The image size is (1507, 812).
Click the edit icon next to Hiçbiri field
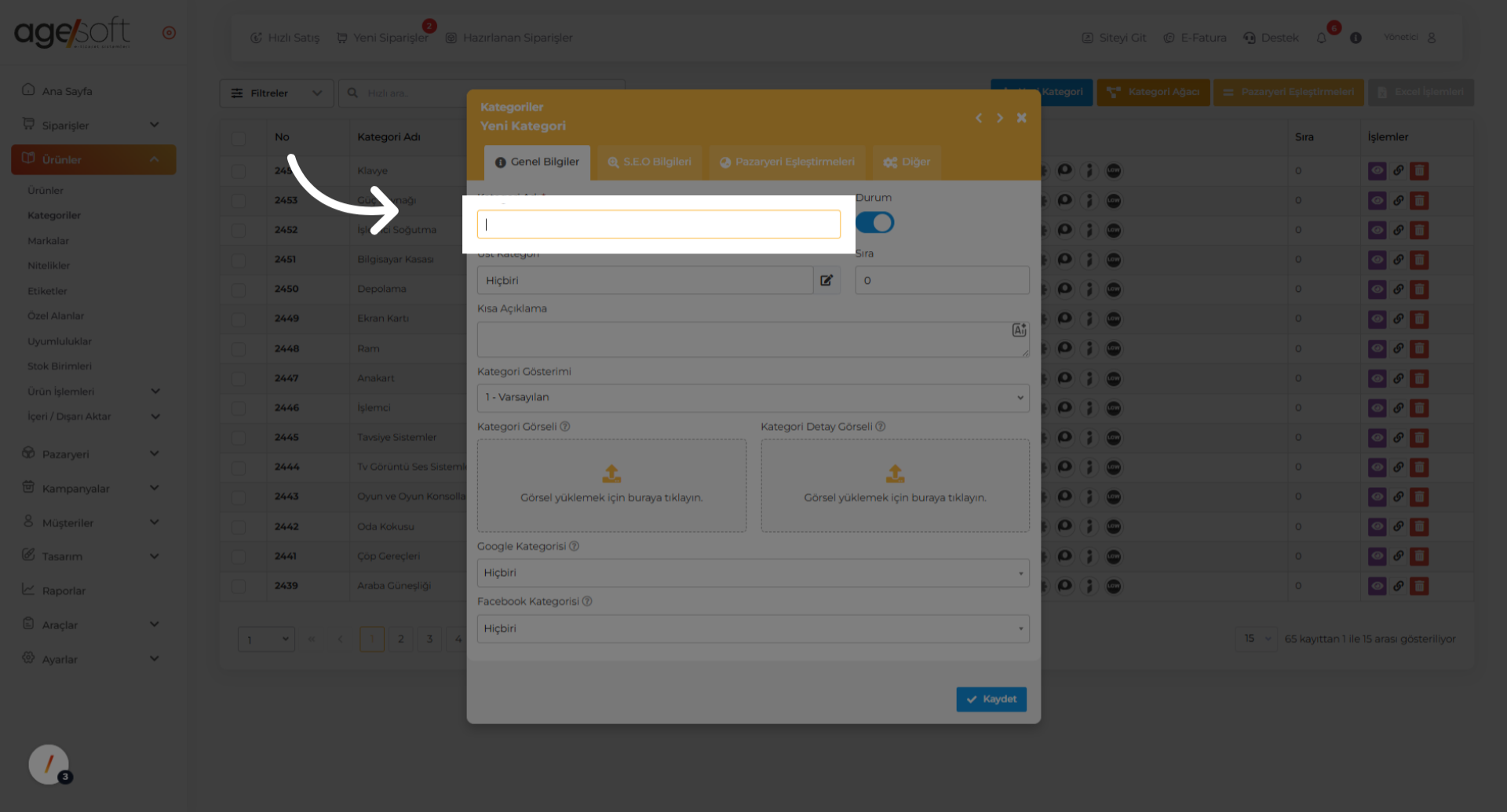point(826,280)
